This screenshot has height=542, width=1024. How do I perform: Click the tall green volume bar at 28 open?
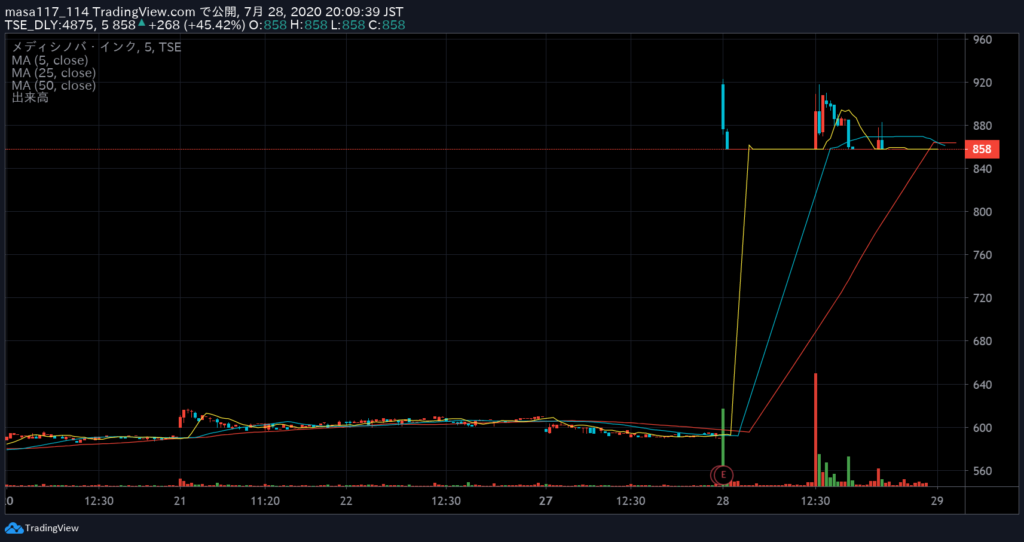pyautogui.click(x=723, y=438)
